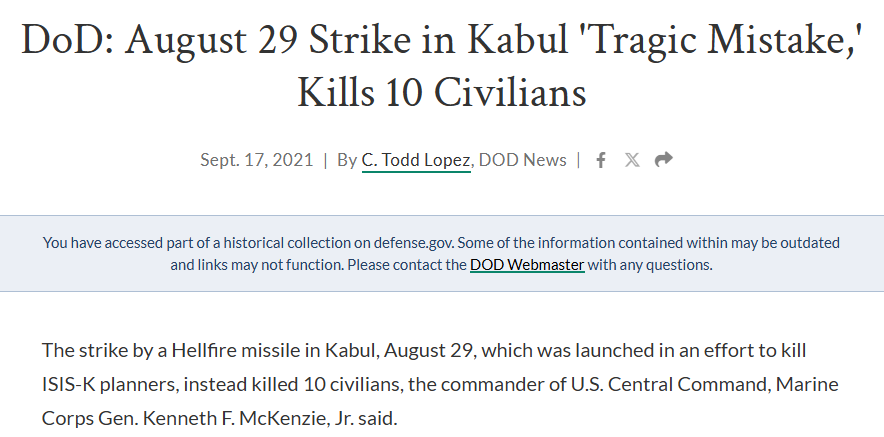Image resolution: width=884 pixels, height=437 pixels.
Task: Share the article on X
Action: point(632,160)
